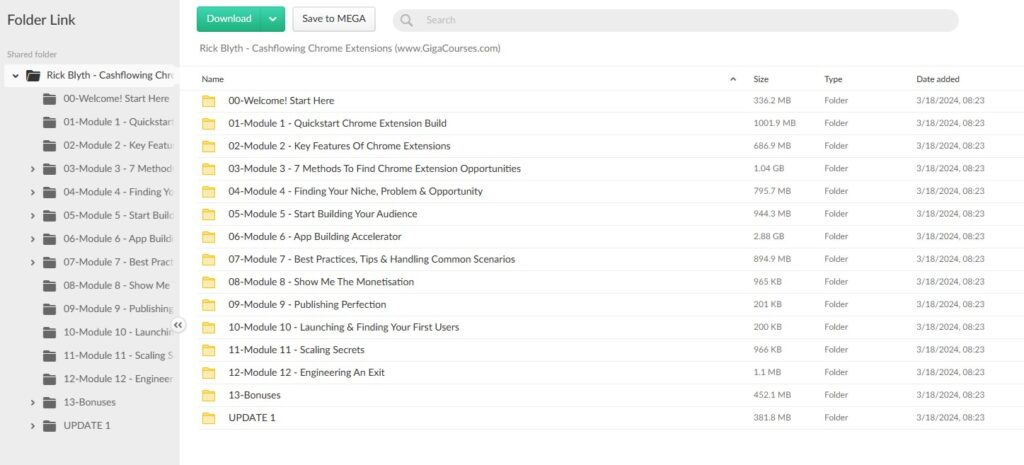Click the search magnifier icon

click(406, 20)
